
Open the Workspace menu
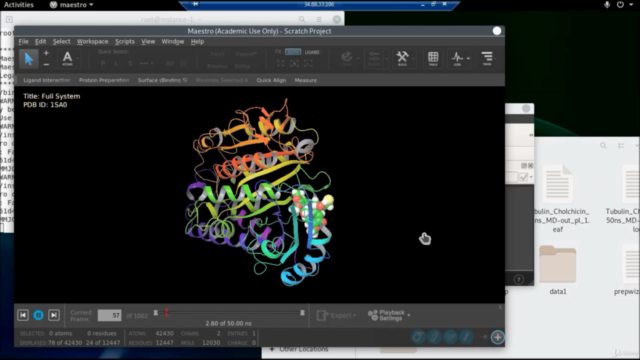tap(93, 42)
